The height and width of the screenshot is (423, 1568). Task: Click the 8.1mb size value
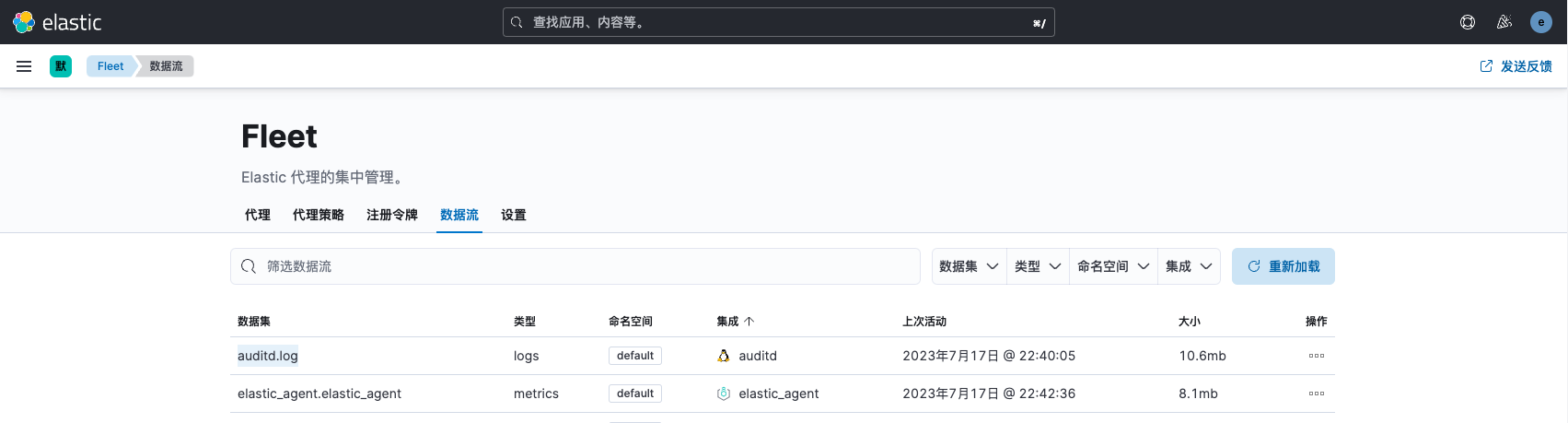1198,394
